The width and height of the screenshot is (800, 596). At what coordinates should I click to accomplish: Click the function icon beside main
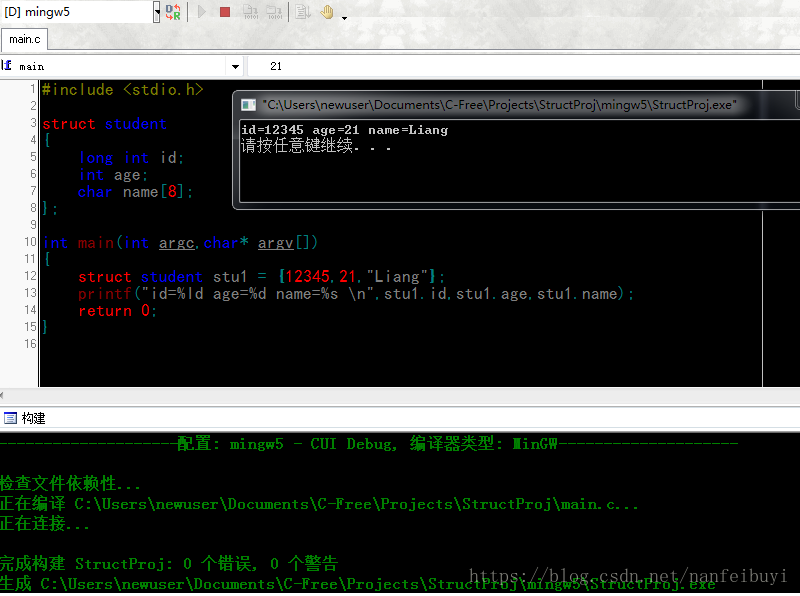click(x=7, y=66)
